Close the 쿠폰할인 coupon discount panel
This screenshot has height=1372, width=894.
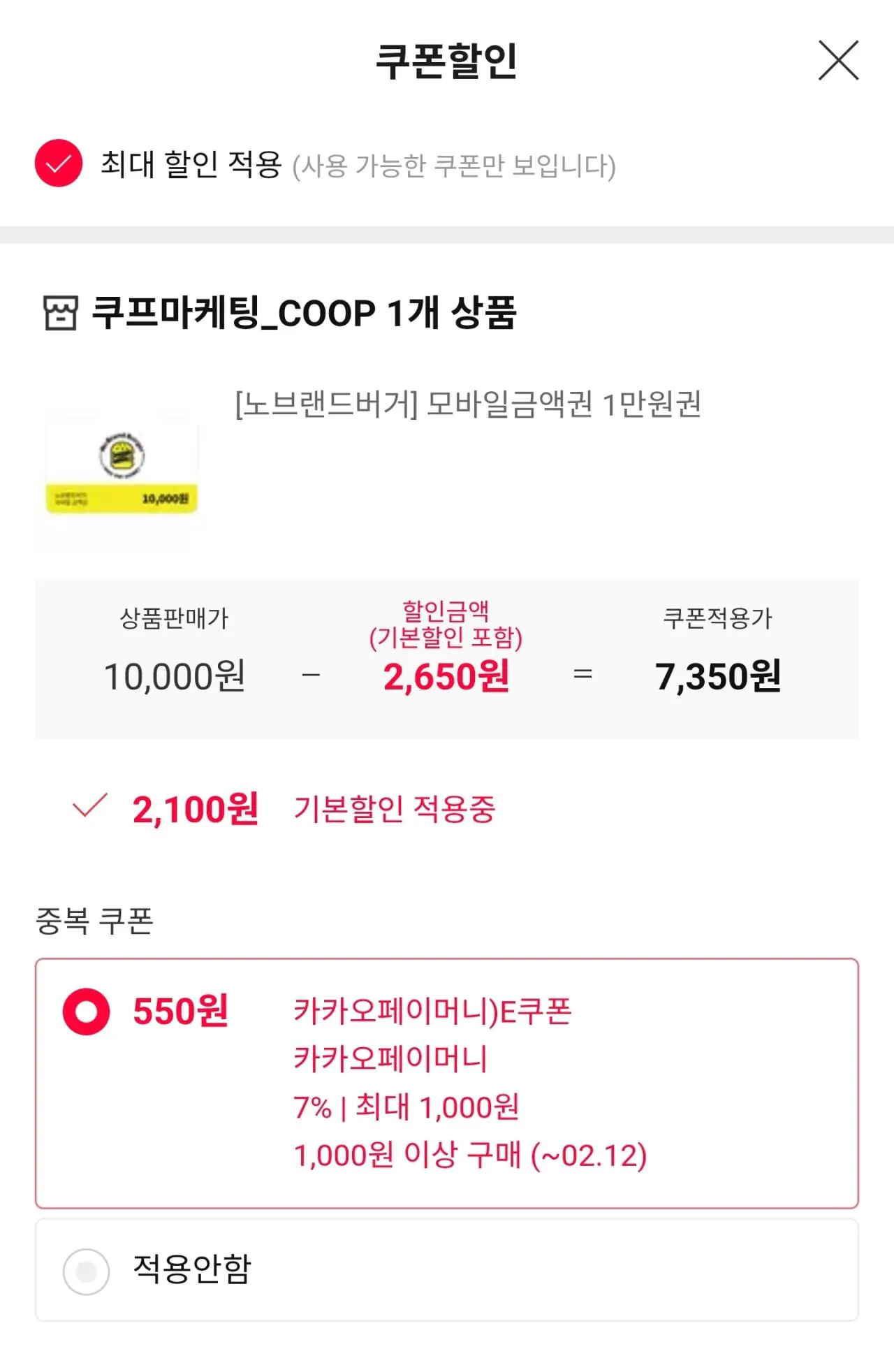[x=838, y=61]
